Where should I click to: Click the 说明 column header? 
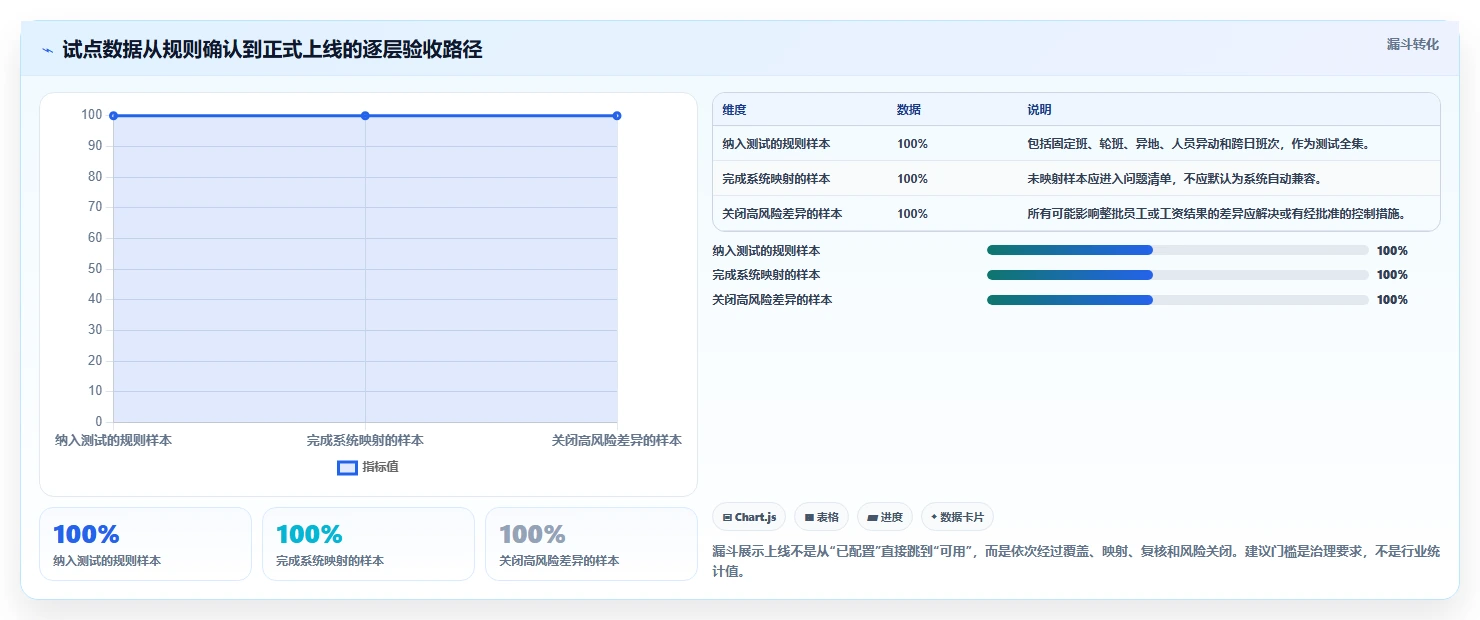[1039, 110]
